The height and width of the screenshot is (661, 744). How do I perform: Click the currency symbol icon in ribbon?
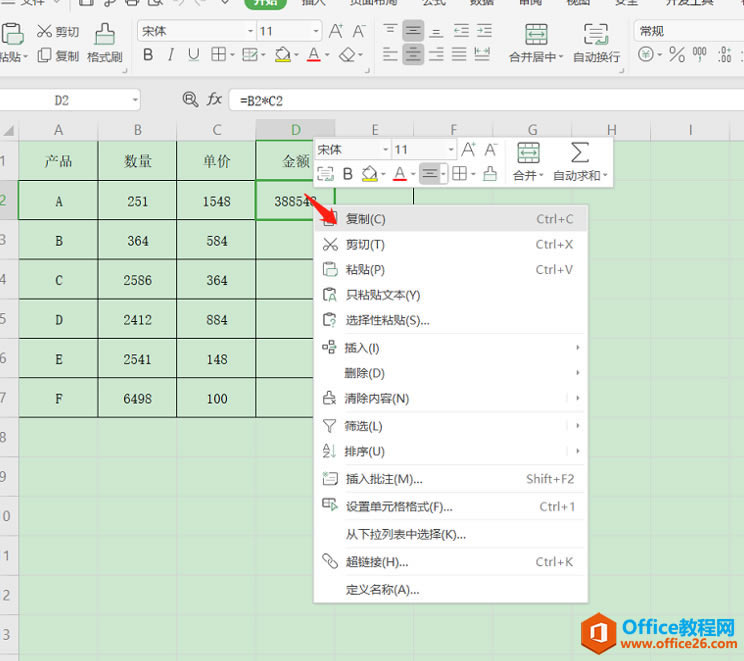(x=646, y=54)
